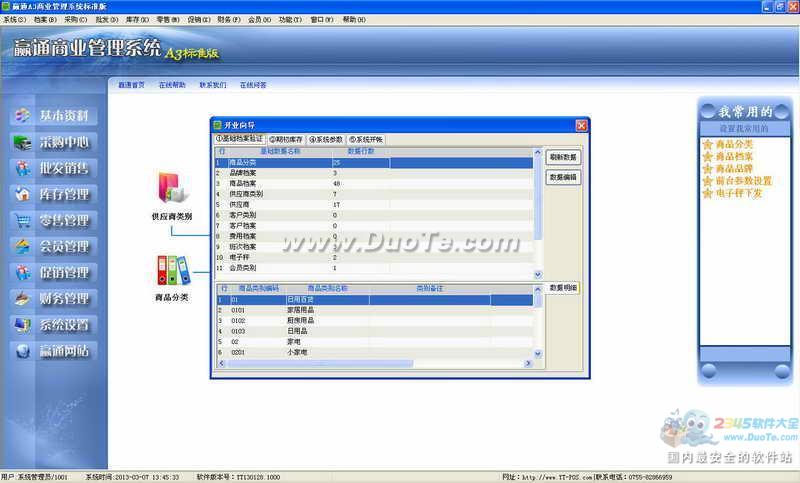The height and width of the screenshot is (483, 800).
Task: Select the ①基础档案验证 tab
Action: (x=239, y=139)
